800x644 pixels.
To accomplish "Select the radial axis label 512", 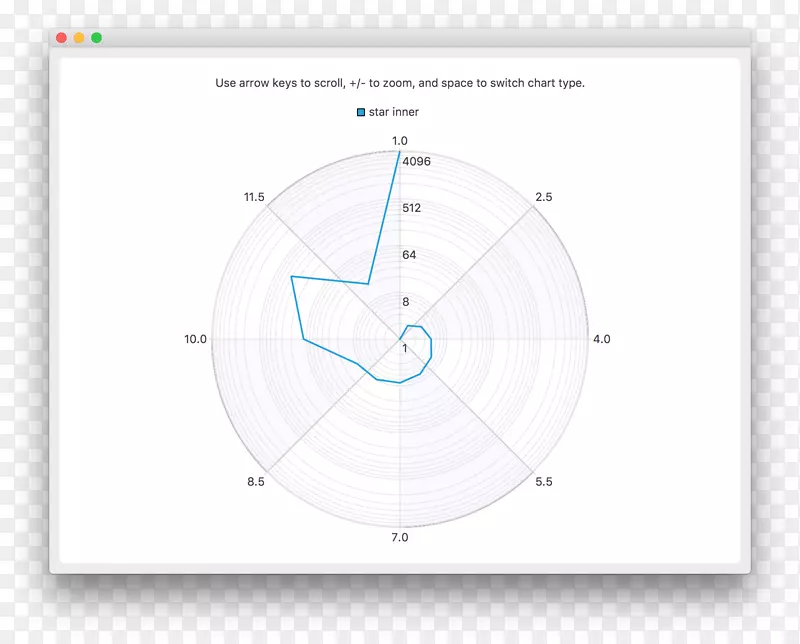I will [x=411, y=208].
